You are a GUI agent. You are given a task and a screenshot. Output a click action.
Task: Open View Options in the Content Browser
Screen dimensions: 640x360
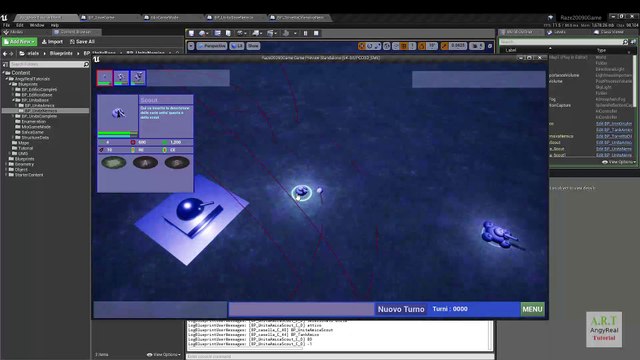(164, 355)
